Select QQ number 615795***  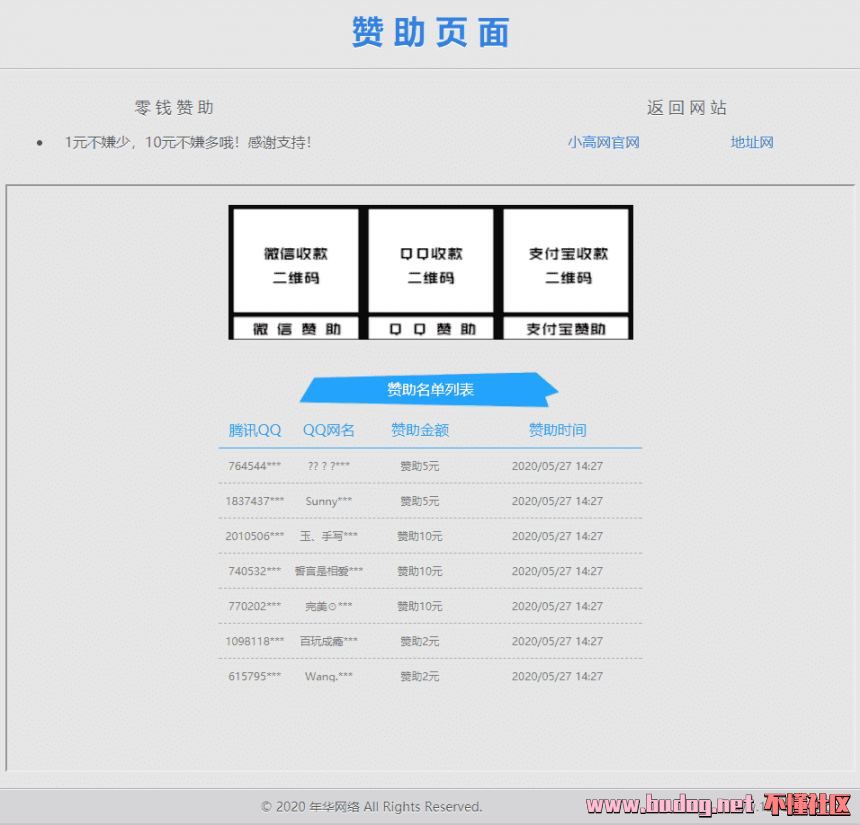[254, 677]
